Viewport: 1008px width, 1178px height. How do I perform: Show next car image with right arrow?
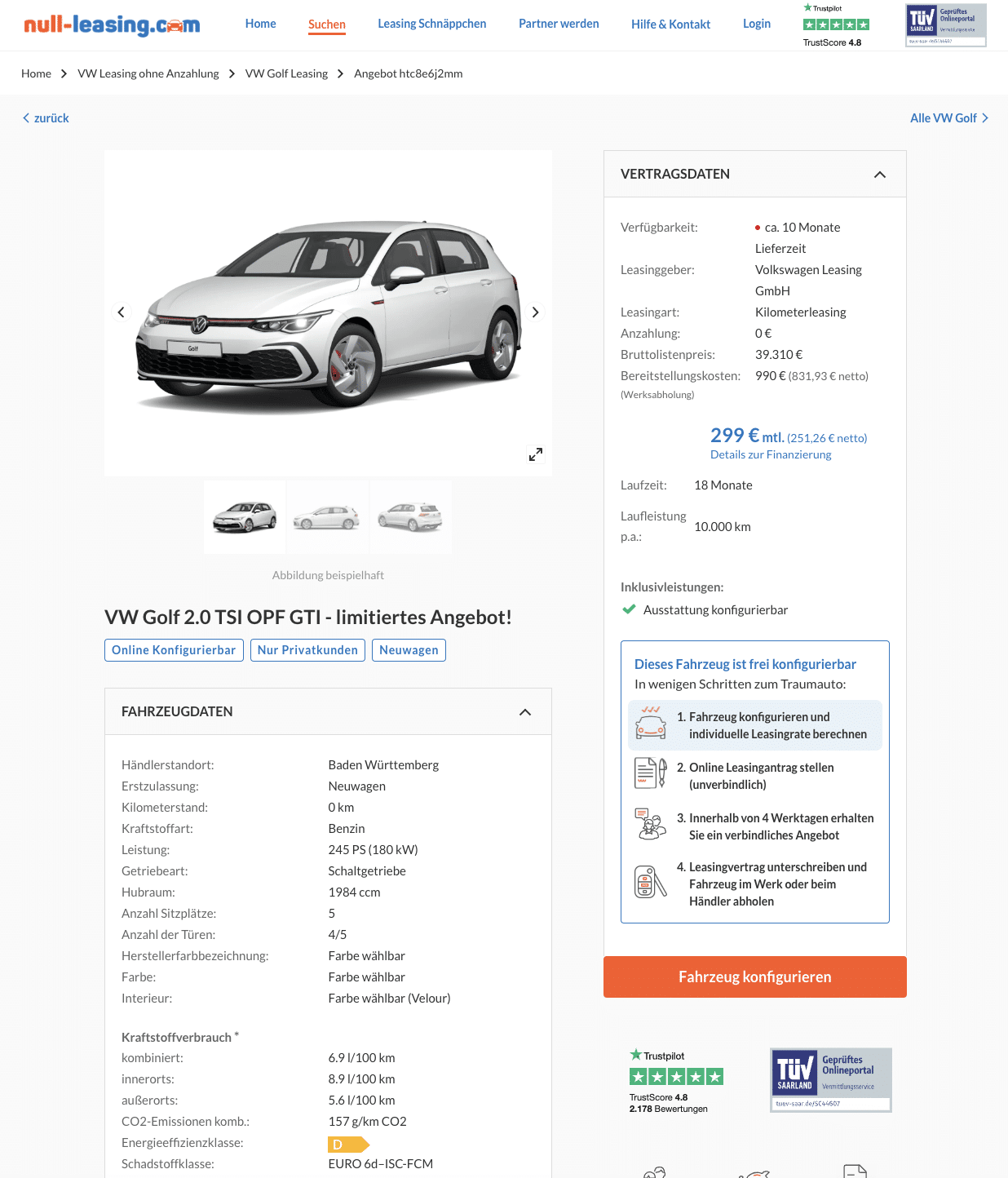(535, 312)
